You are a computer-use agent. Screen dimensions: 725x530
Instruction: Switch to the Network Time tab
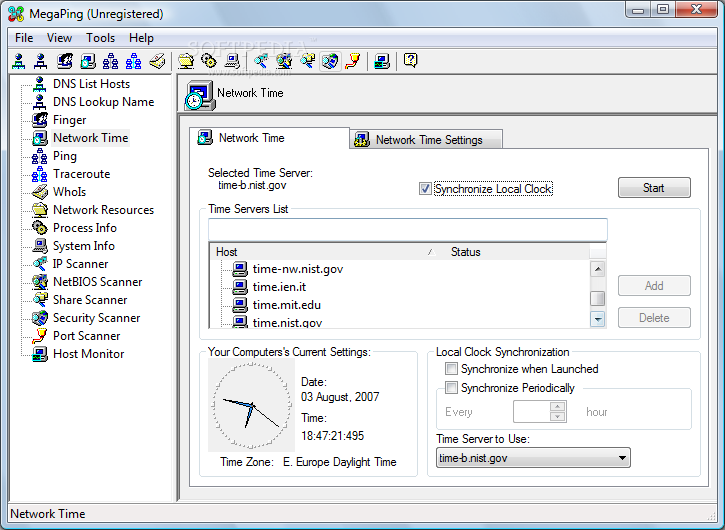[269, 138]
